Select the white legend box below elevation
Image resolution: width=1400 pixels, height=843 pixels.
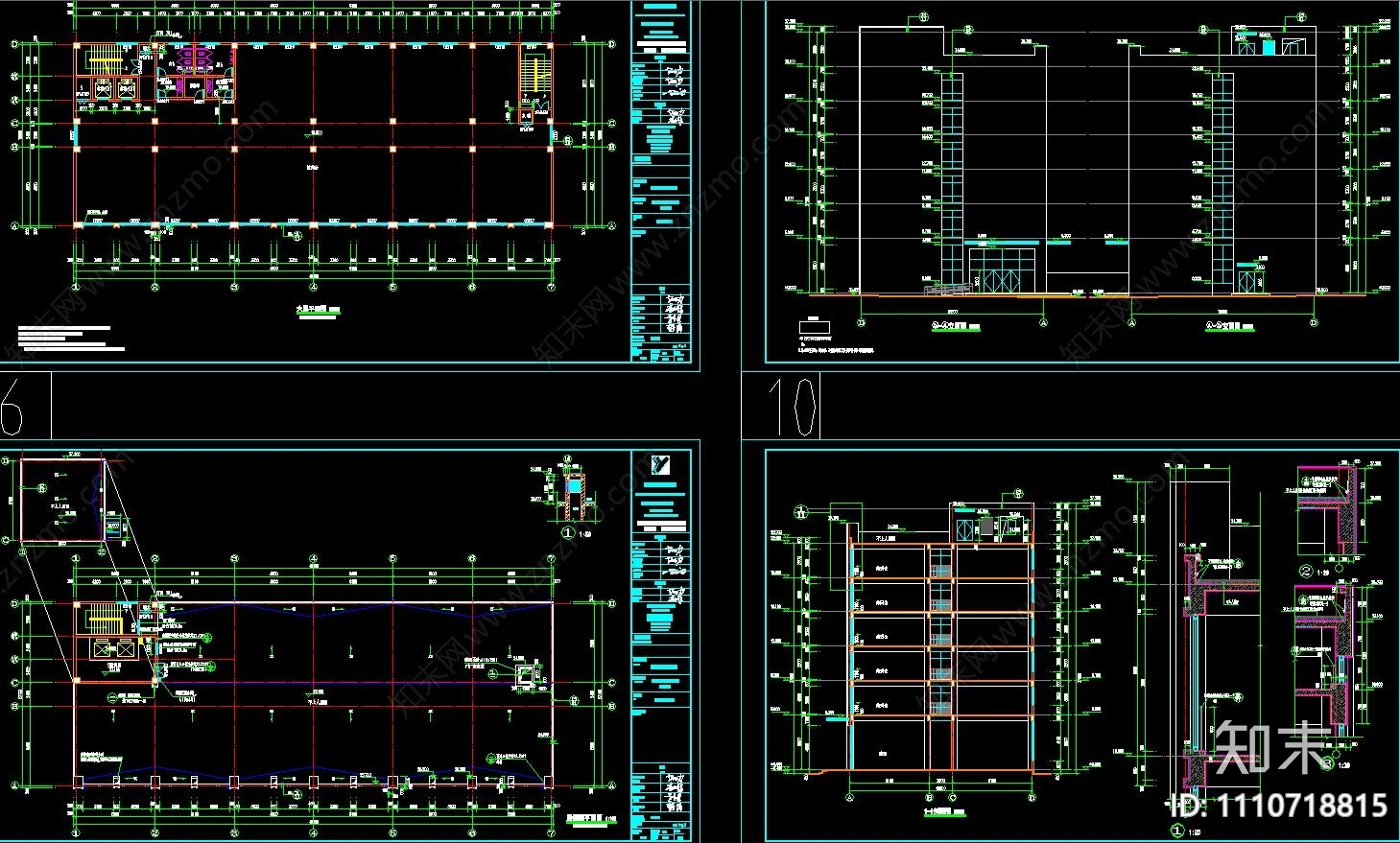click(x=814, y=327)
